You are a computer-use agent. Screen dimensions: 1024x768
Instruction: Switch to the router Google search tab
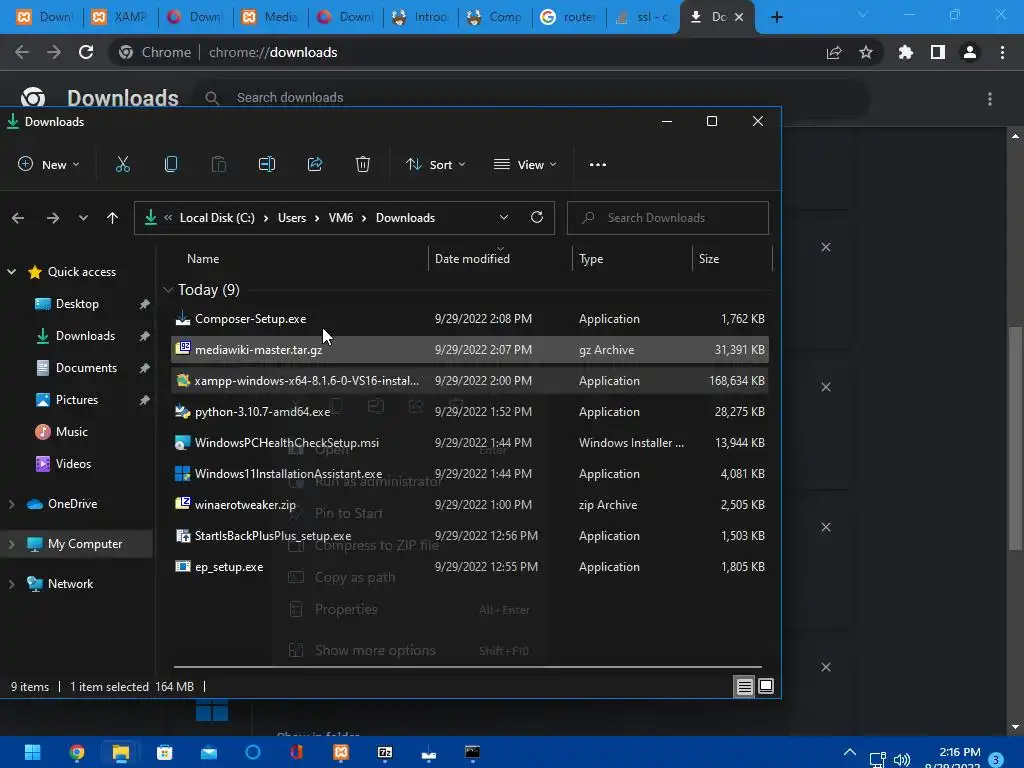(x=569, y=17)
